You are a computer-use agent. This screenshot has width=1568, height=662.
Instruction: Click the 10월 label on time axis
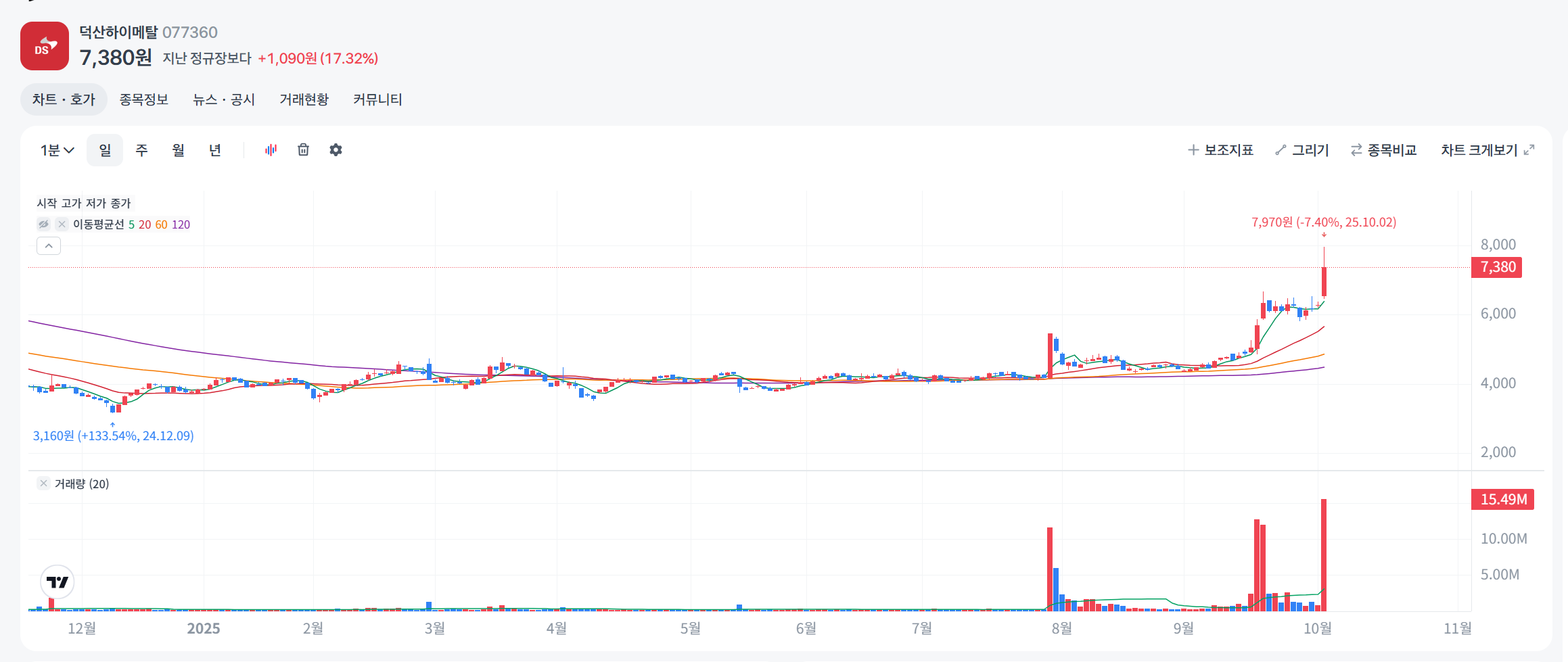coord(1318,628)
